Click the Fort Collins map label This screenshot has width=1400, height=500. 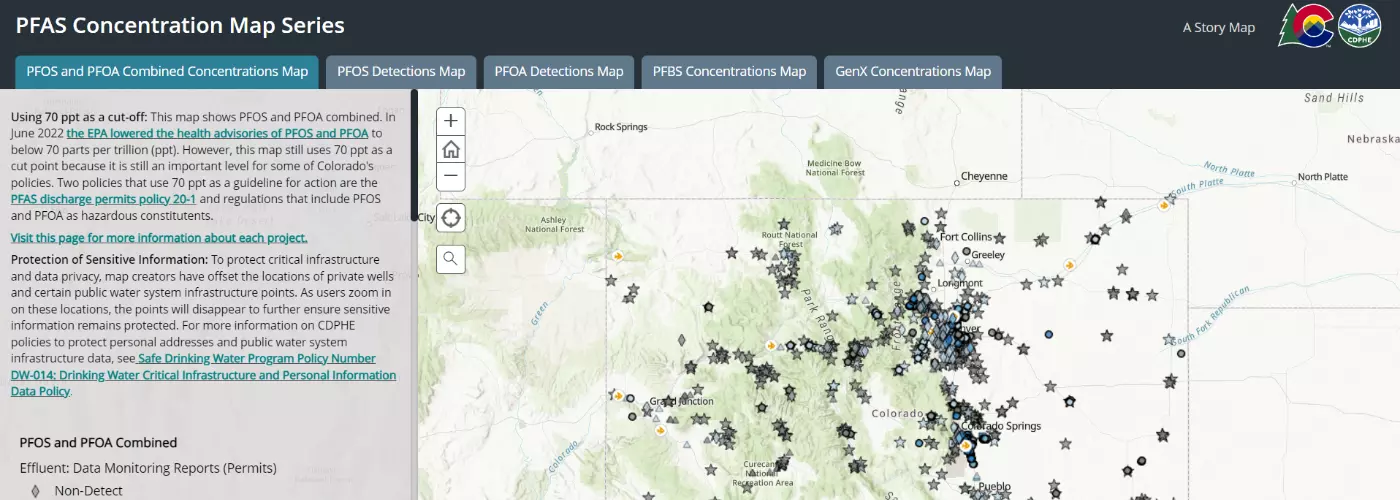coord(966,237)
